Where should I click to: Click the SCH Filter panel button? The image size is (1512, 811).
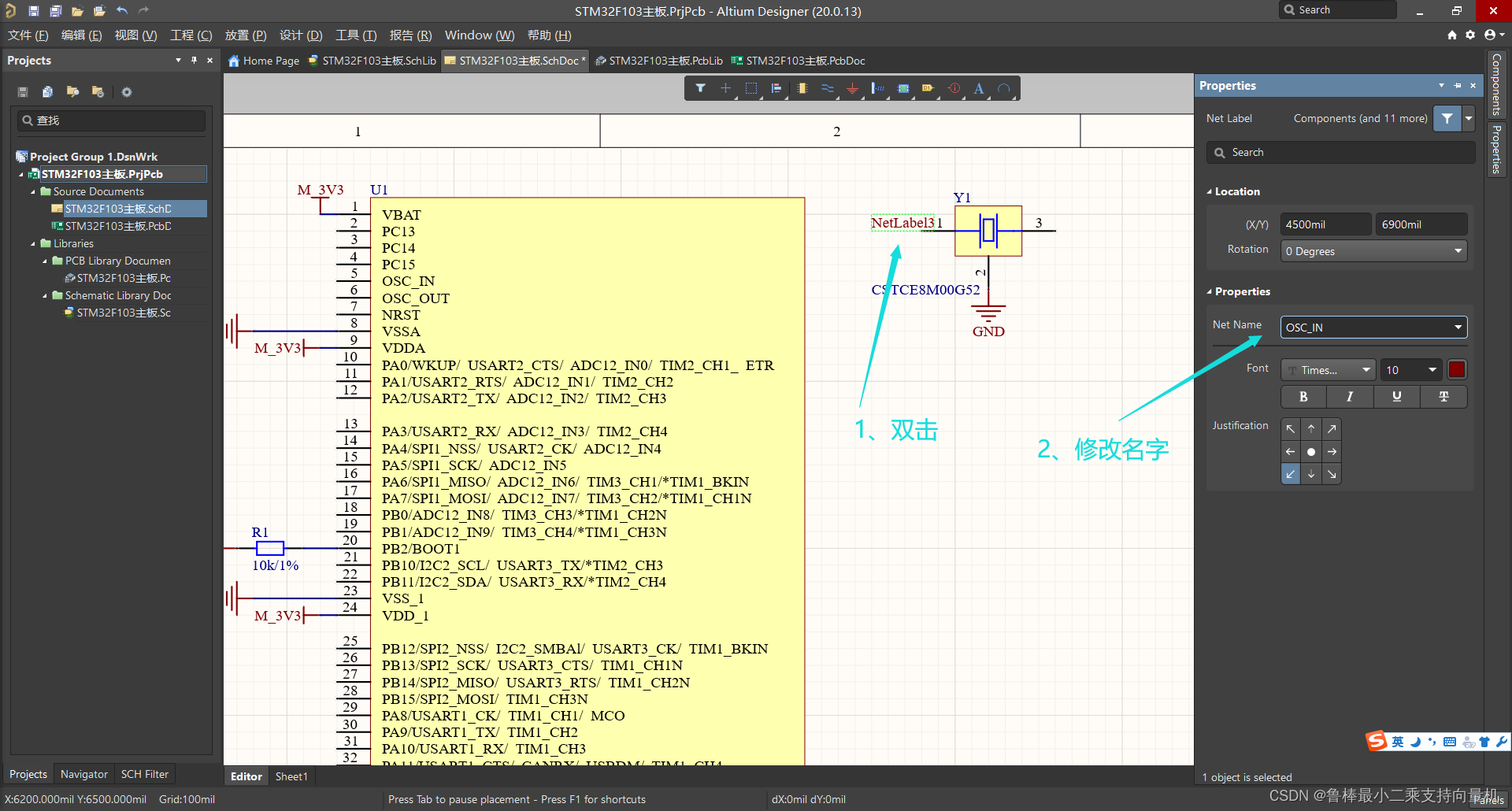(x=144, y=774)
